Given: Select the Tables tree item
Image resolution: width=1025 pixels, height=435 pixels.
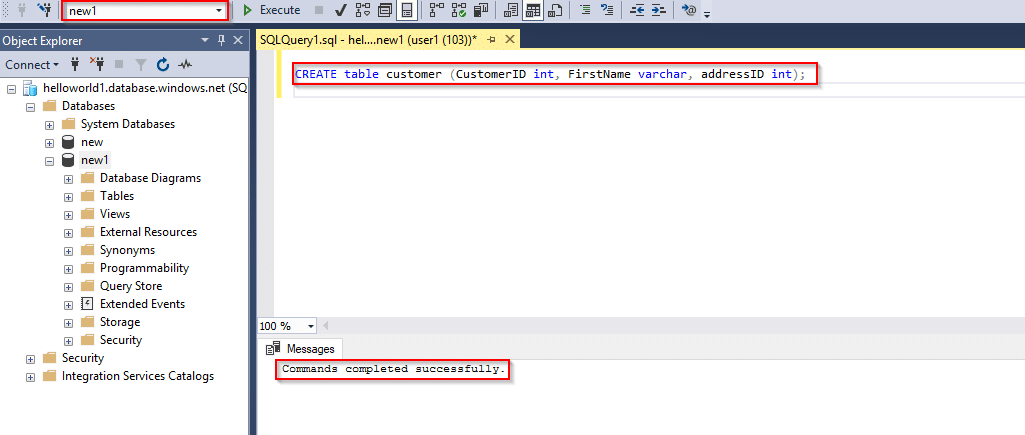Looking at the screenshot, I should tap(117, 196).
